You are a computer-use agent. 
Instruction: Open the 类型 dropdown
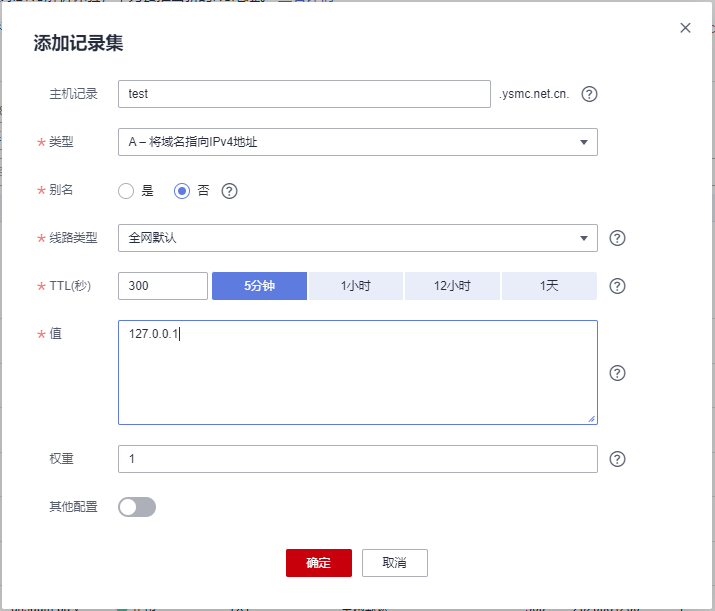[357, 142]
